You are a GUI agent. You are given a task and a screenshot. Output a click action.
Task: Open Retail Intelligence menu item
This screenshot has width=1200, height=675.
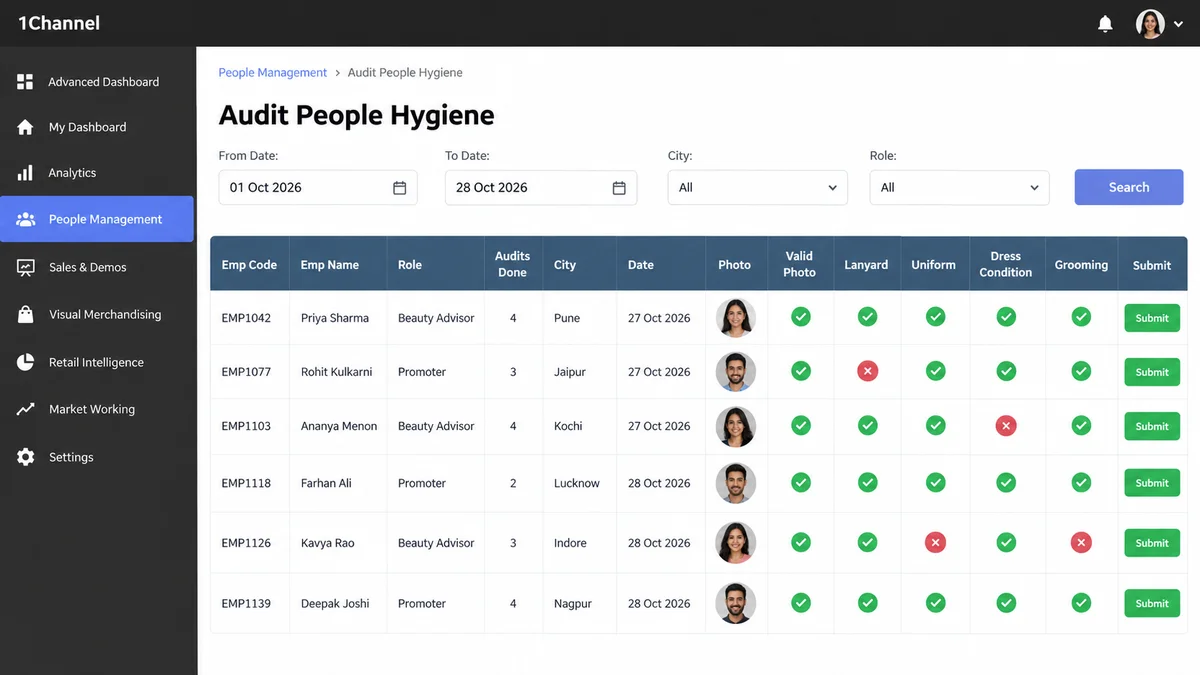coord(97,362)
